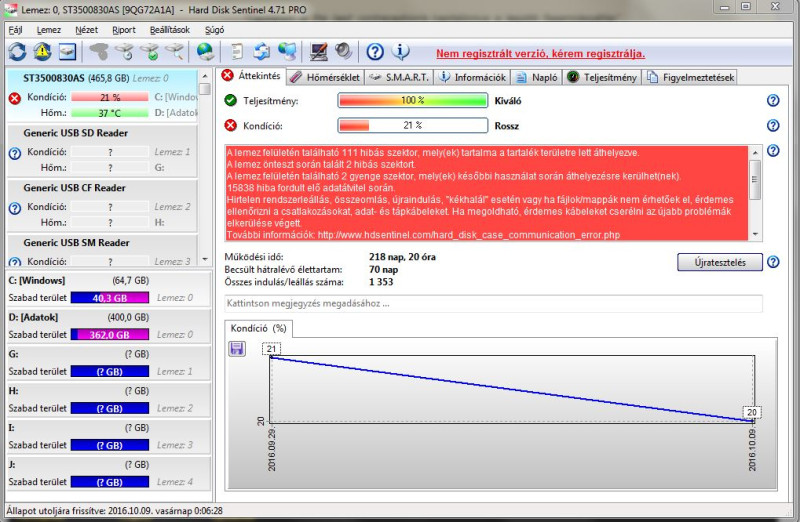
Task: Click the Újratesztelés button
Action: coord(720,262)
